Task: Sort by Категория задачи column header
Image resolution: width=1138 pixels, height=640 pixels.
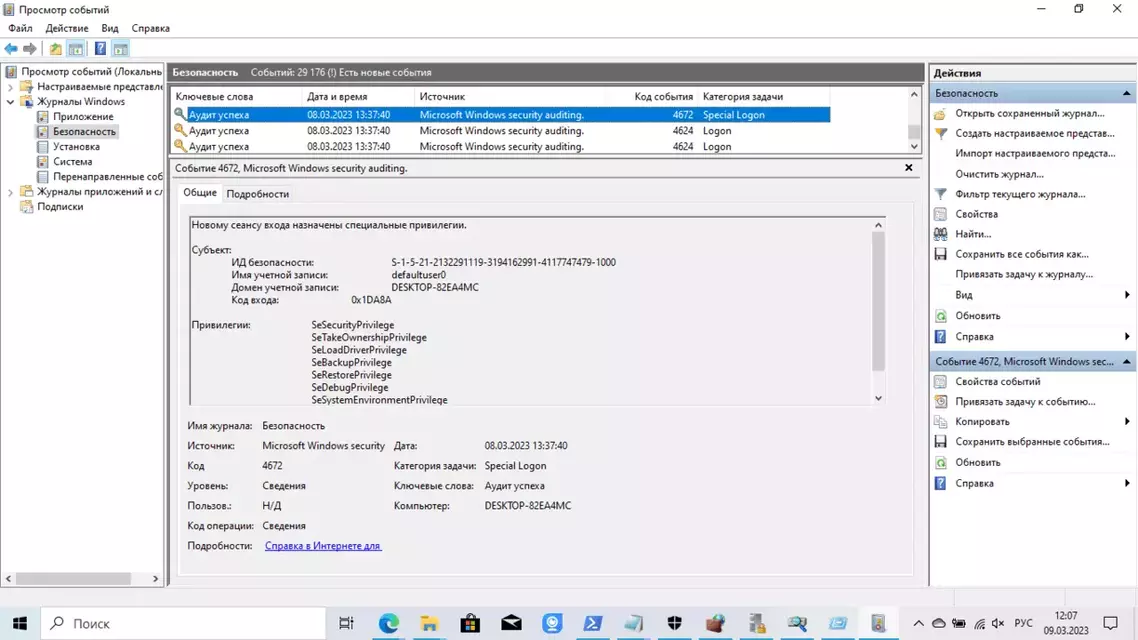Action: pyautogui.click(x=763, y=97)
